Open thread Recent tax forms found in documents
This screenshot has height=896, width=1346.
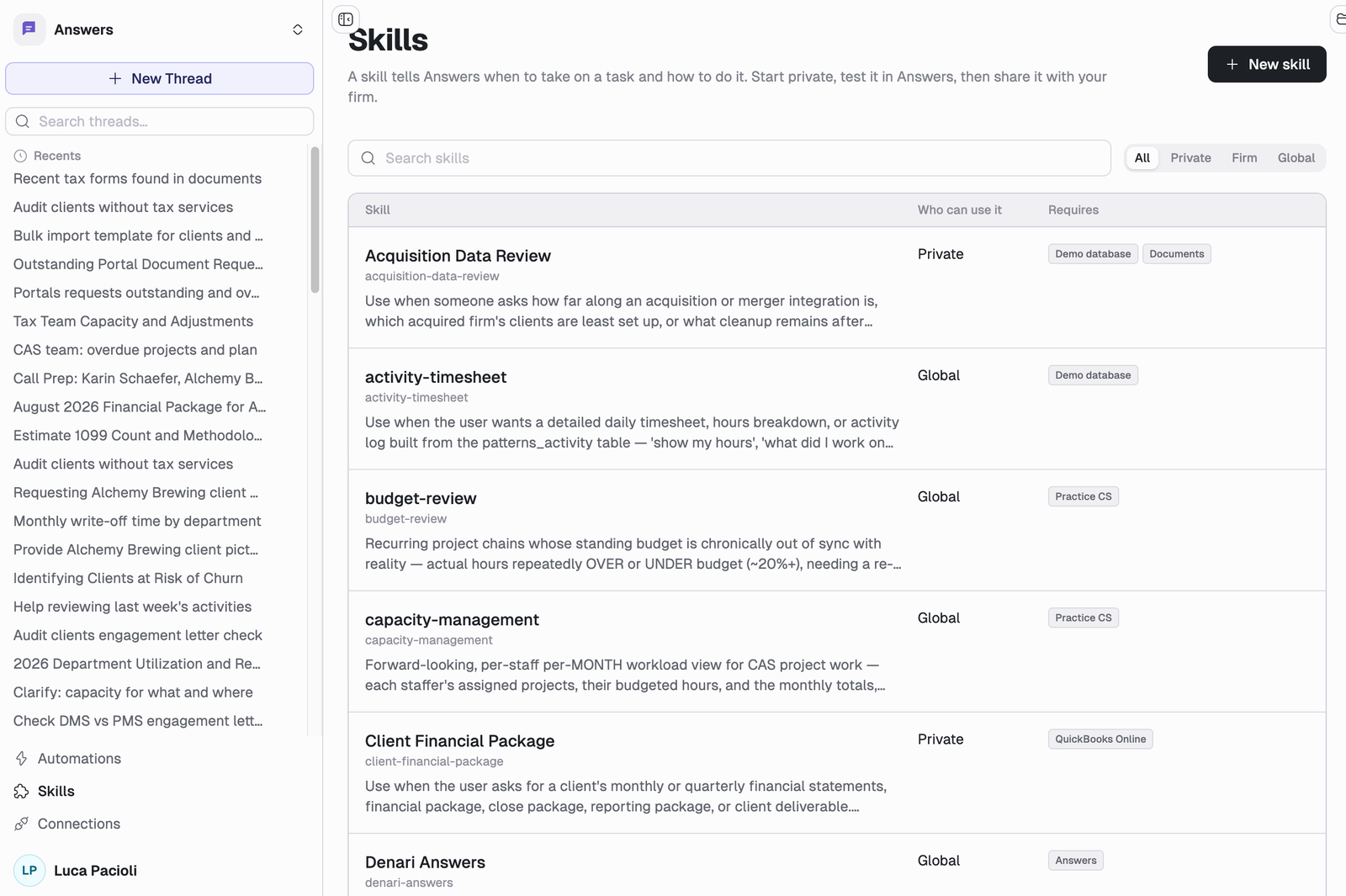point(137,178)
